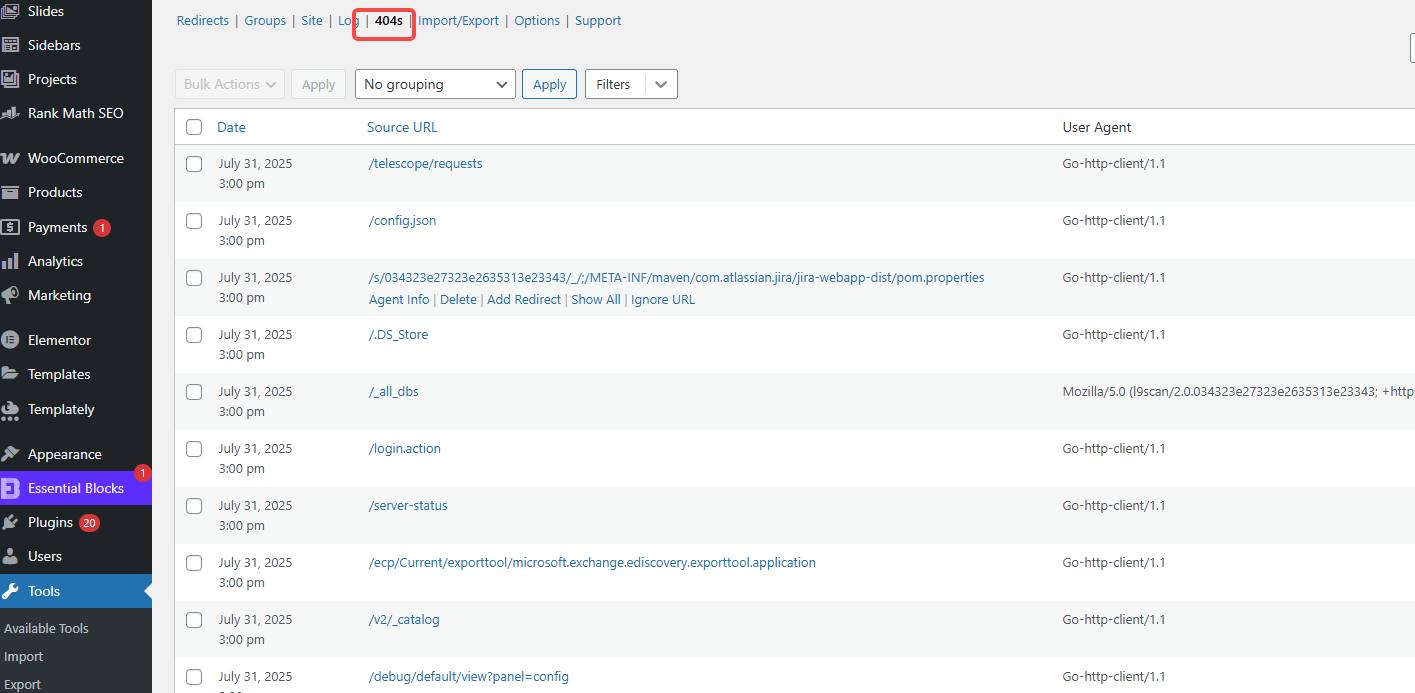Click the Essential Blocks icon
Image resolution: width=1415 pixels, height=693 pixels.
pyautogui.click(x=11, y=488)
